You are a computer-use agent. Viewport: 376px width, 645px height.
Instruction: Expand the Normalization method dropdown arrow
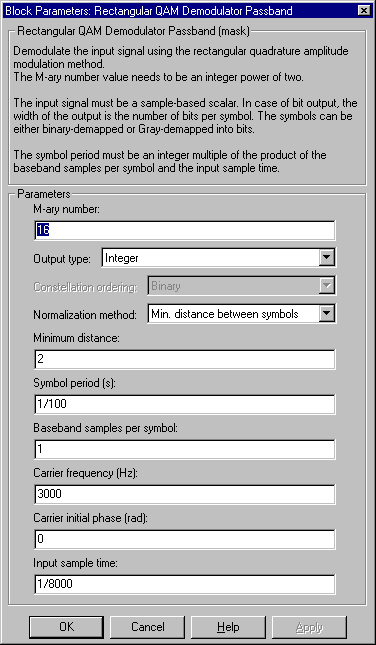(x=327, y=314)
